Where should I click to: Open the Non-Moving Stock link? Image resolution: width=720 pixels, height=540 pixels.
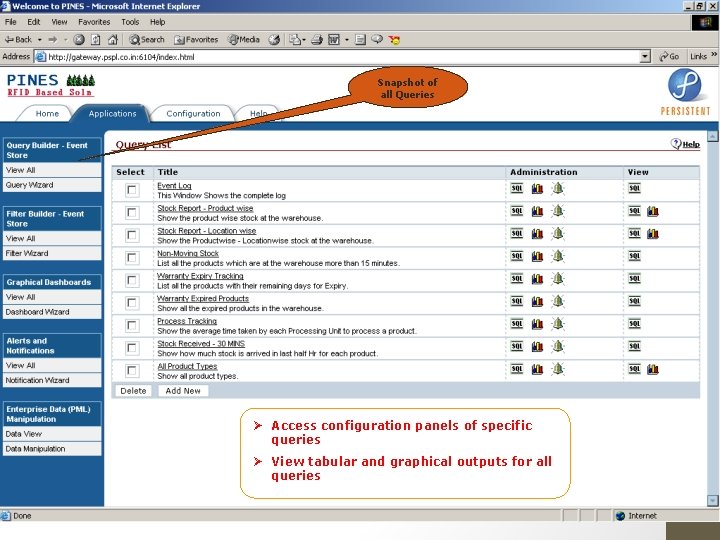pyautogui.click(x=188, y=253)
